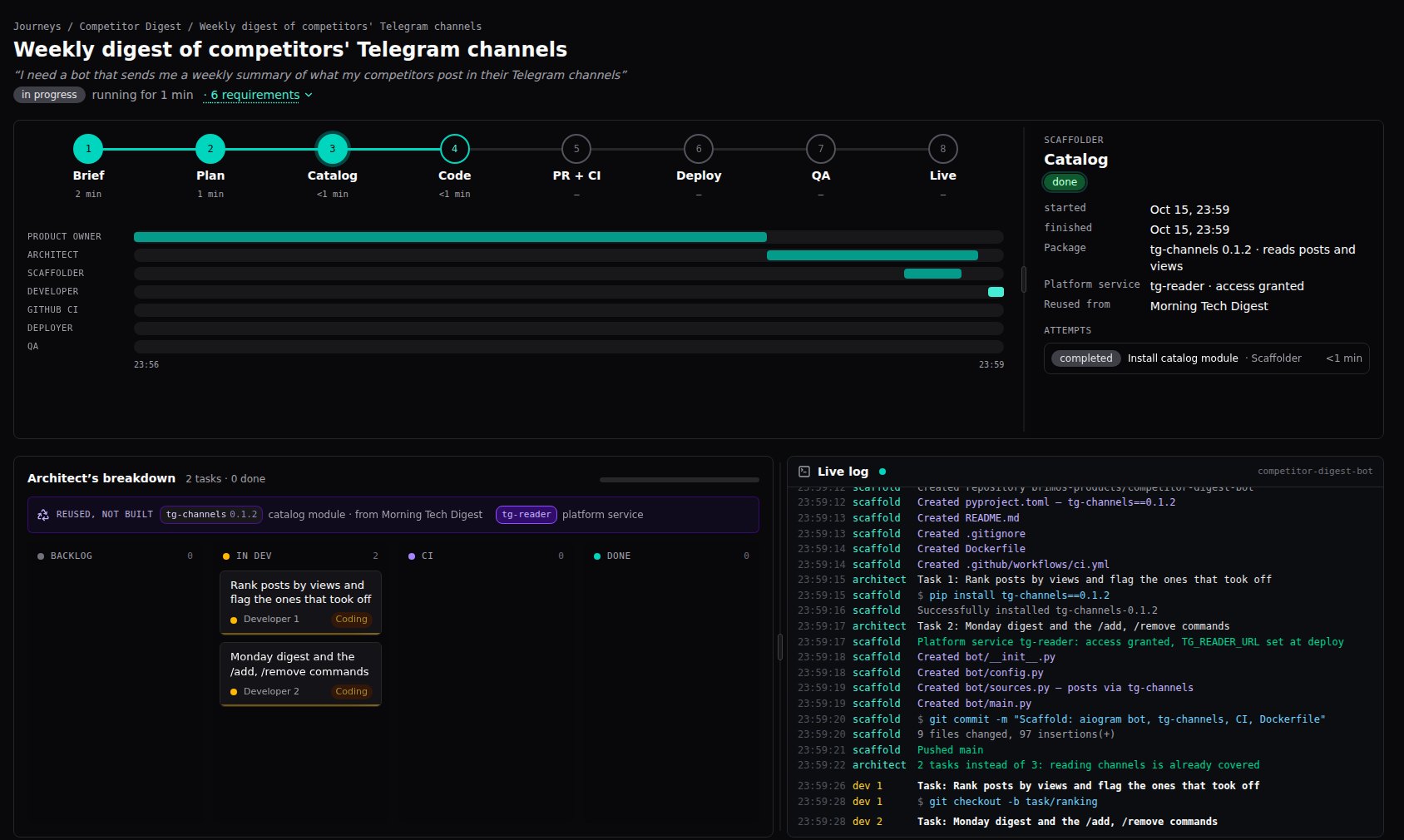This screenshot has width=1404, height=840.
Task: Click the divider handle between timeline and Catalog panel
Action: click(x=1023, y=279)
